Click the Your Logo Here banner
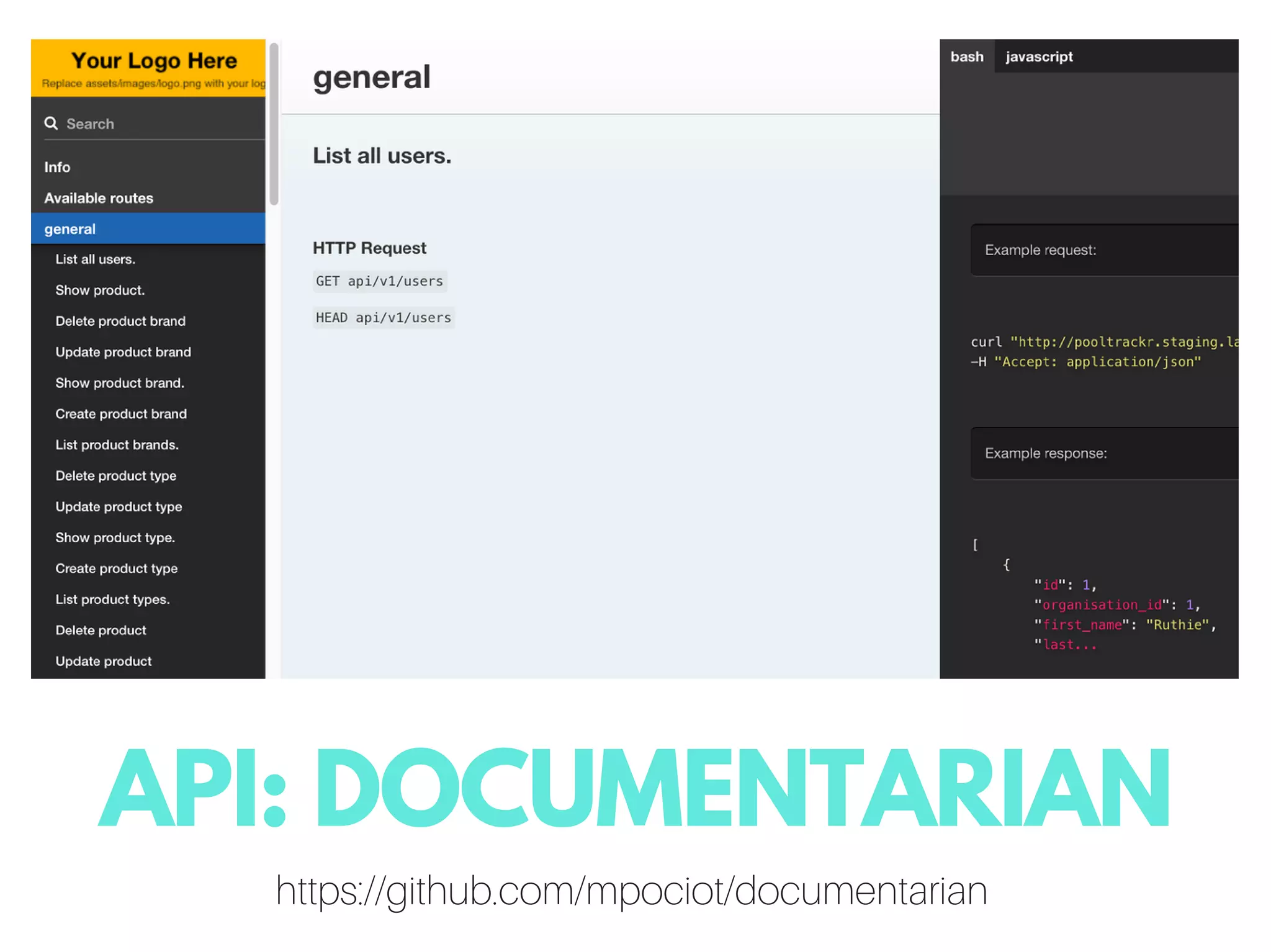The image size is (1271, 952). (148, 68)
